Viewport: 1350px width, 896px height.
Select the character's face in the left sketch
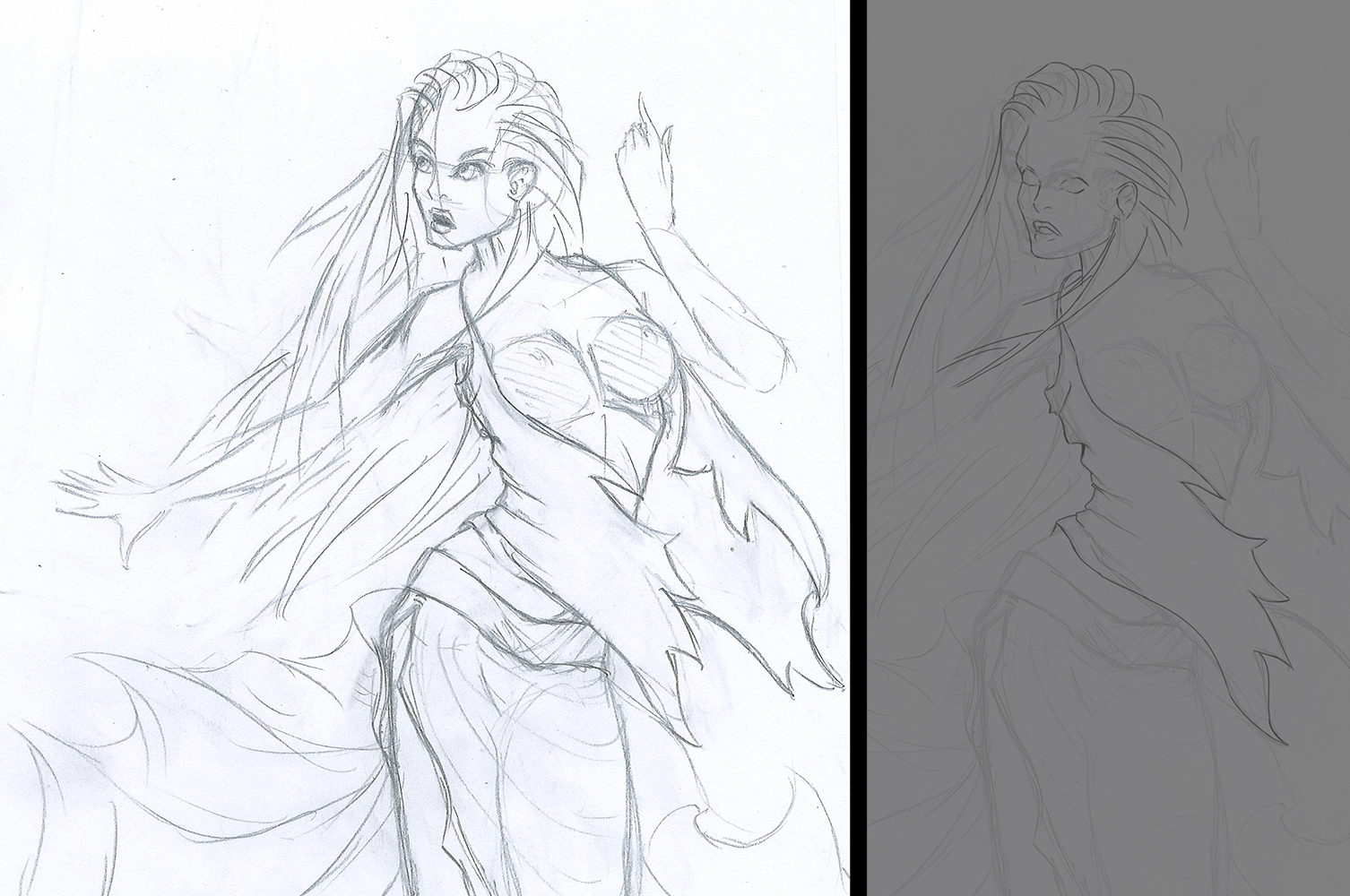coord(457,179)
